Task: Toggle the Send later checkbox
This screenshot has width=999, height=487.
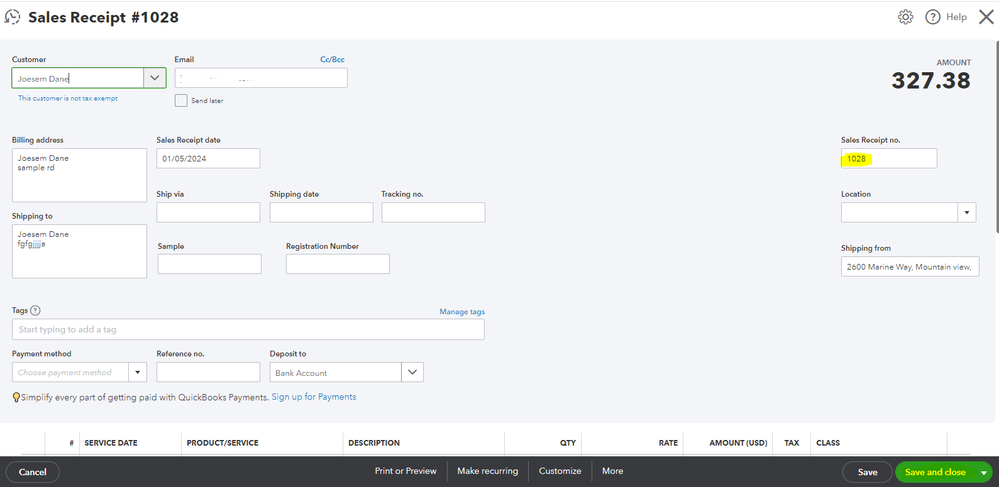Action: 181,100
